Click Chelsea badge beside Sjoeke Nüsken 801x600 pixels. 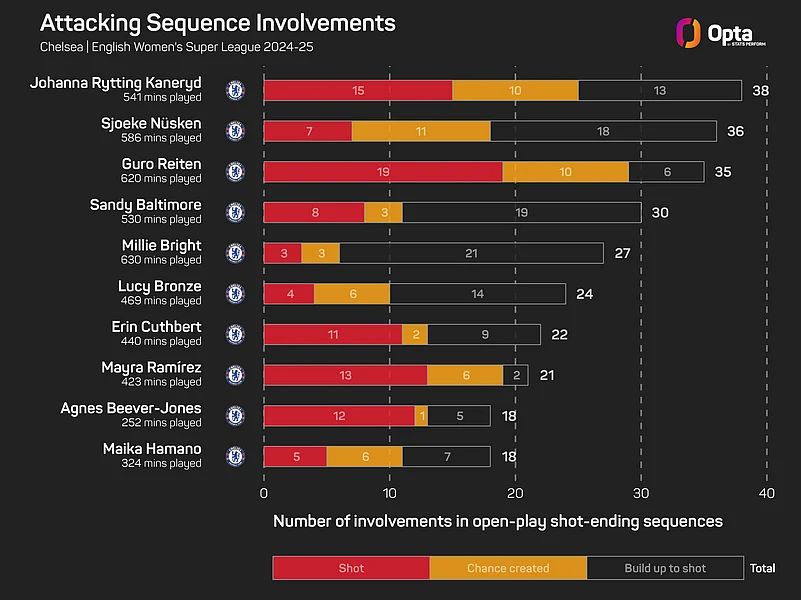point(235,131)
